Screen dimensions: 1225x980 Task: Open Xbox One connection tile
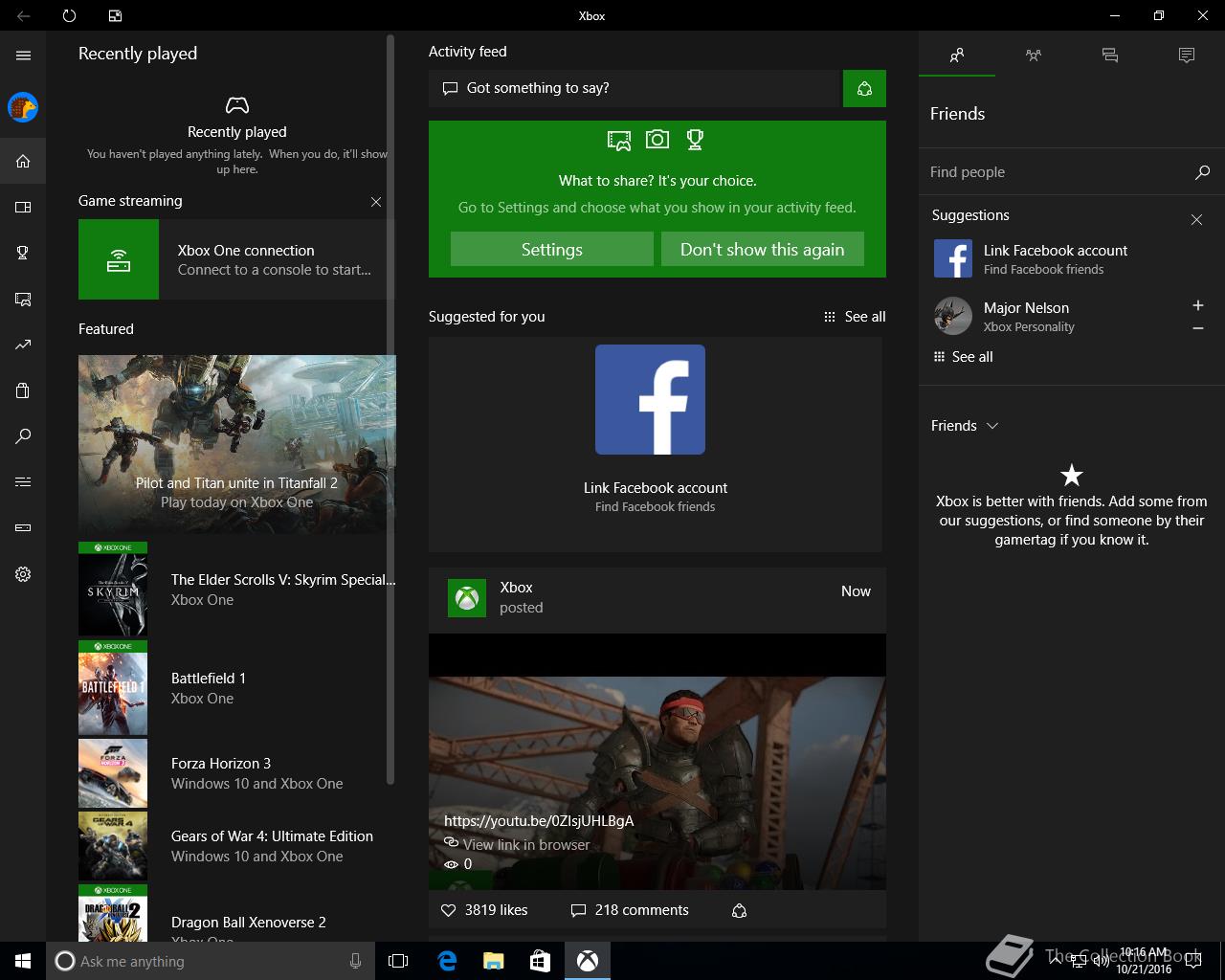point(236,259)
